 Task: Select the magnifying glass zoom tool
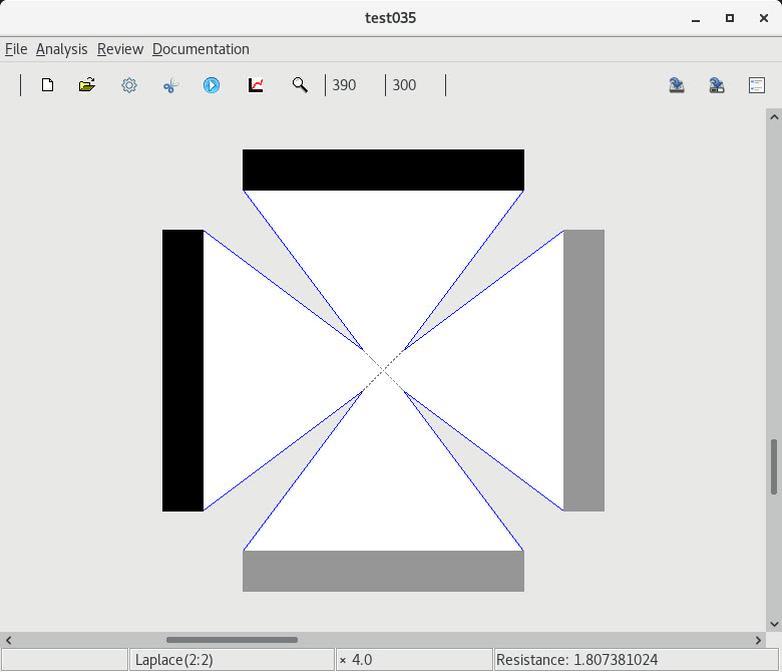point(299,85)
